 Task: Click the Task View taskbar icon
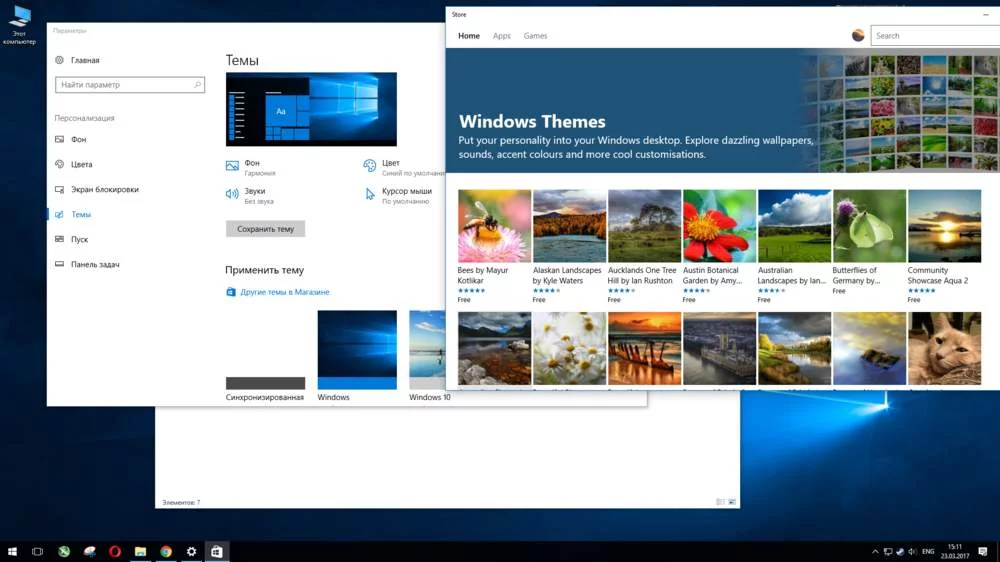point(37,551)
